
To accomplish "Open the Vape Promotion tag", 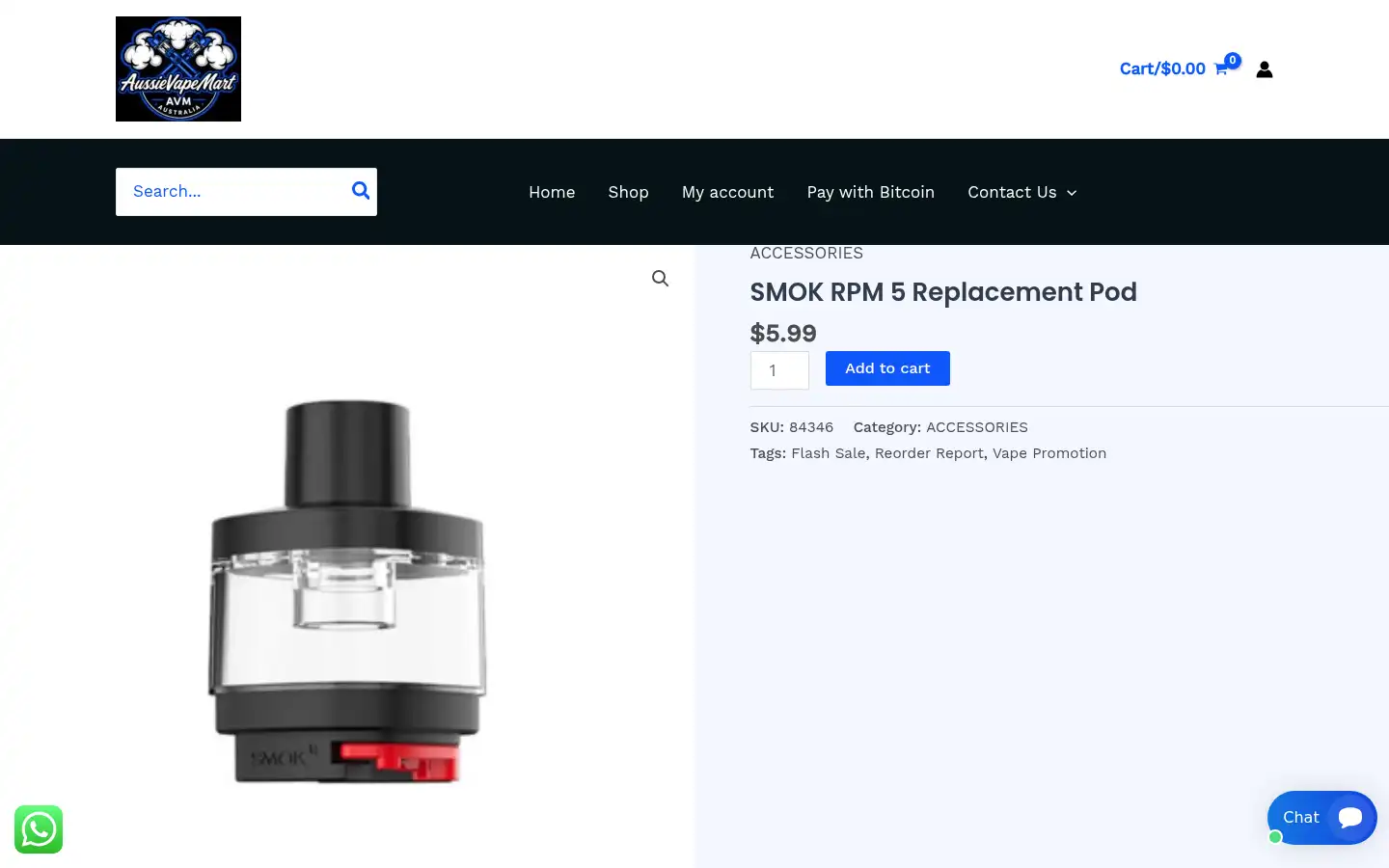I will (x=1049, y=453).
